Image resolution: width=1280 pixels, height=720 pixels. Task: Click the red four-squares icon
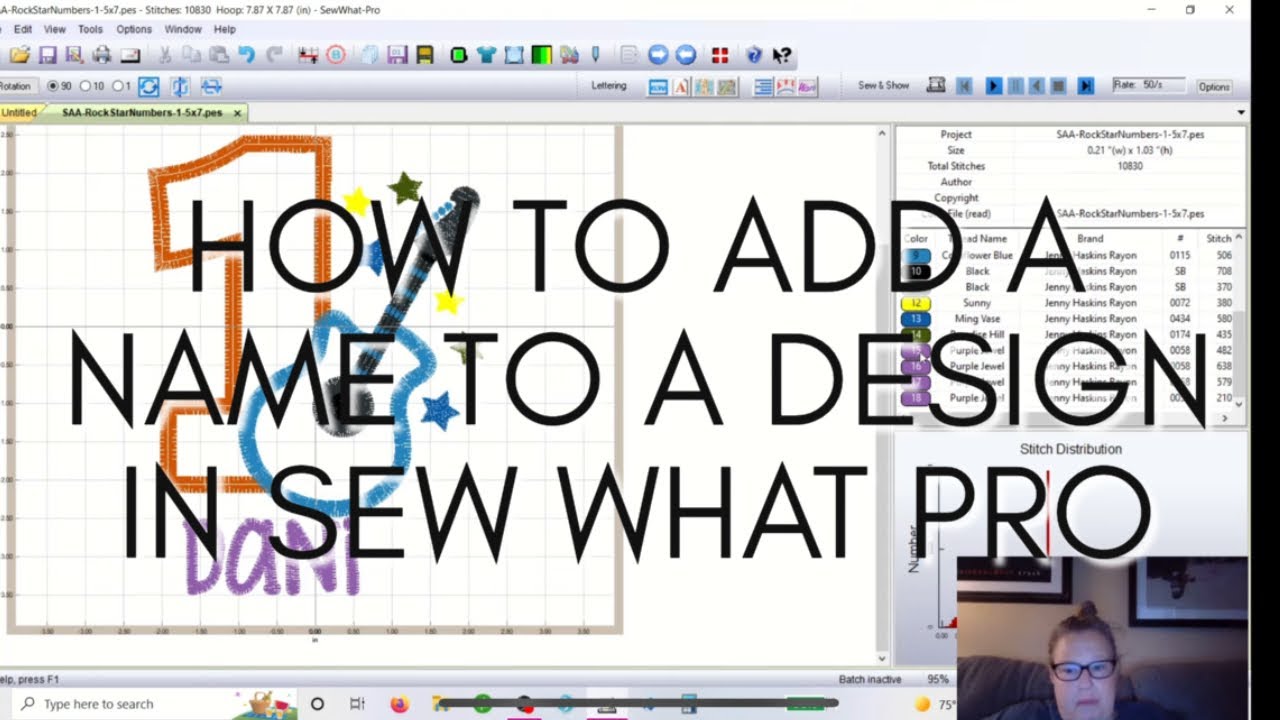click(x=719, y=55)
